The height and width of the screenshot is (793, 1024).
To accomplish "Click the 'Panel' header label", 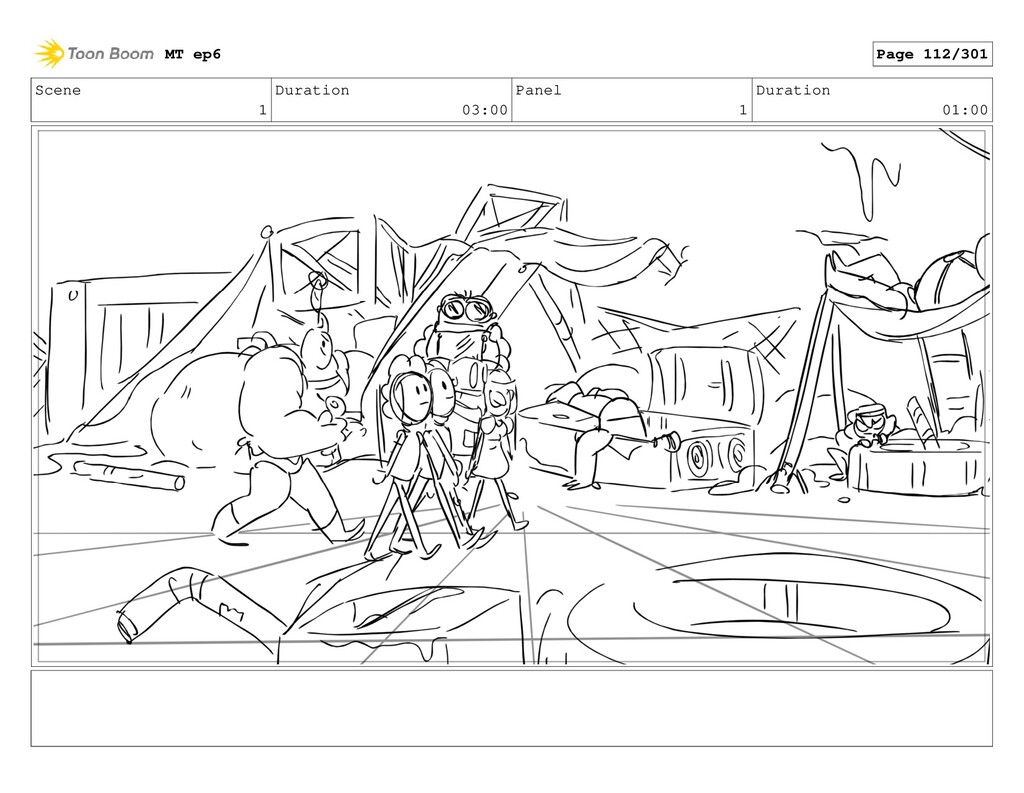I will (538, 90).
